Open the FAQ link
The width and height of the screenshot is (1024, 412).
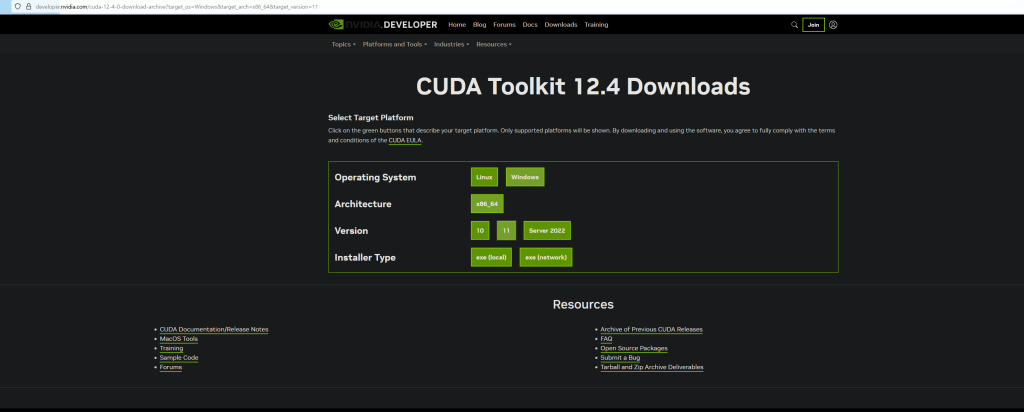pyautogui.click(x=606, y=339)
